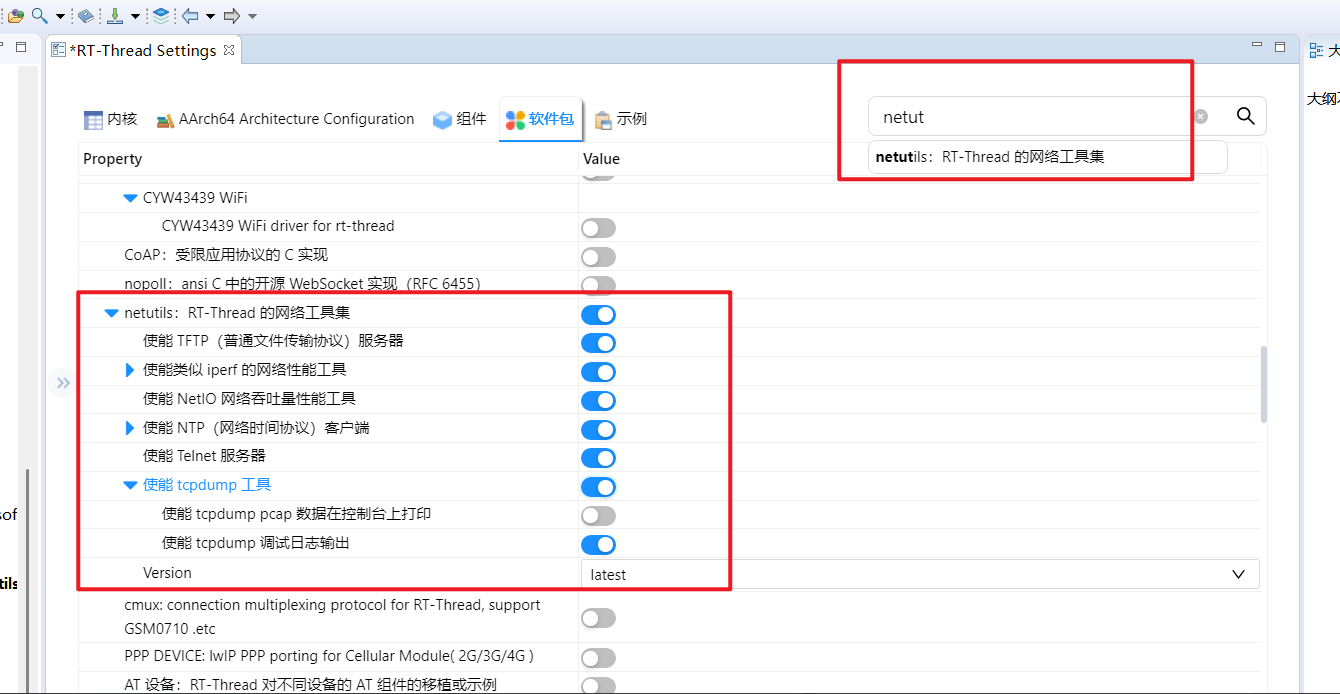The width and height of the screenshot is (1340, 694).
Task: Select the AT 设备 row text
Action: [x=310, y=685]
